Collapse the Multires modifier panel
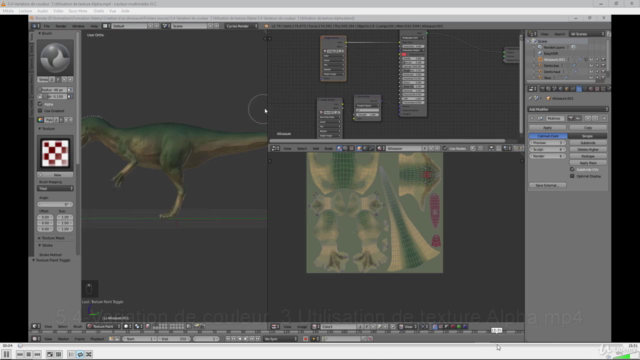The image size is (640, 360). [x=532, y=118]
